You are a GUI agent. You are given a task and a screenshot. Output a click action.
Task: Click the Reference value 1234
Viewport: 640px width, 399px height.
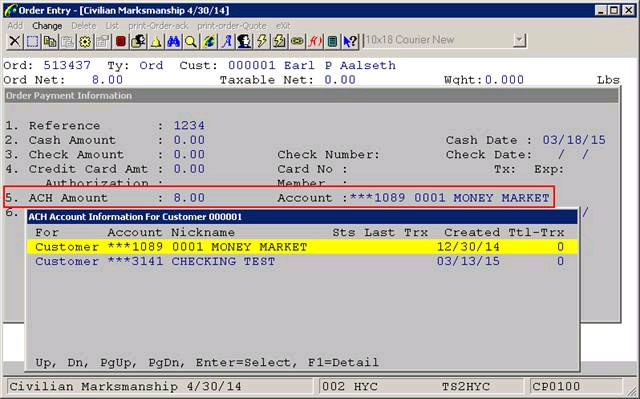189,125
